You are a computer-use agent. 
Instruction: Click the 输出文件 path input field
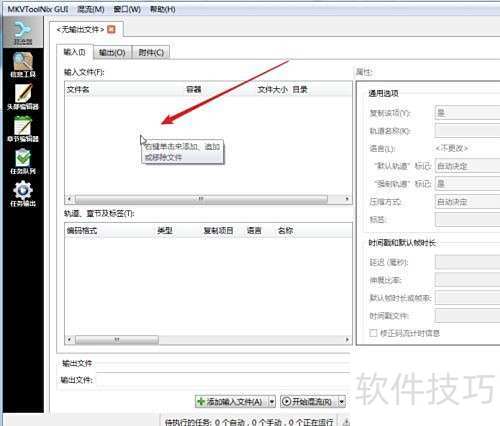tap(223, 380)
